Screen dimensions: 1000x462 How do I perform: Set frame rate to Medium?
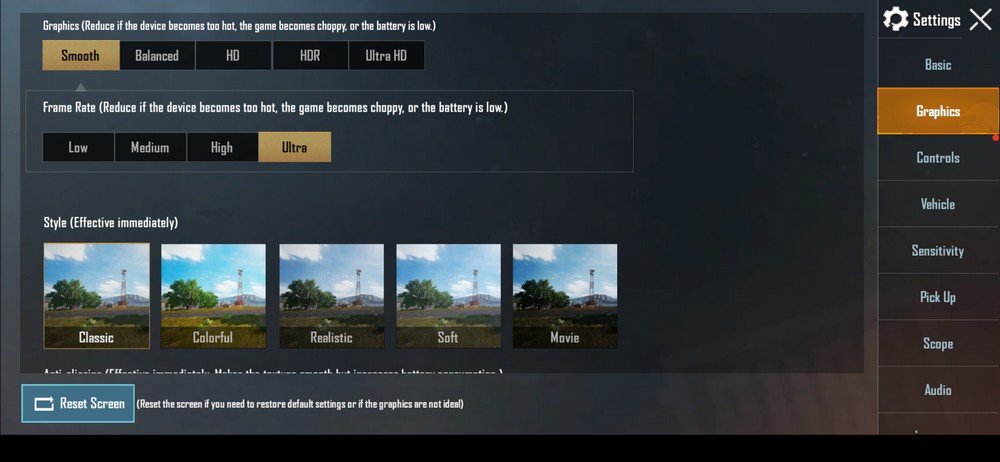coord(151,147)
